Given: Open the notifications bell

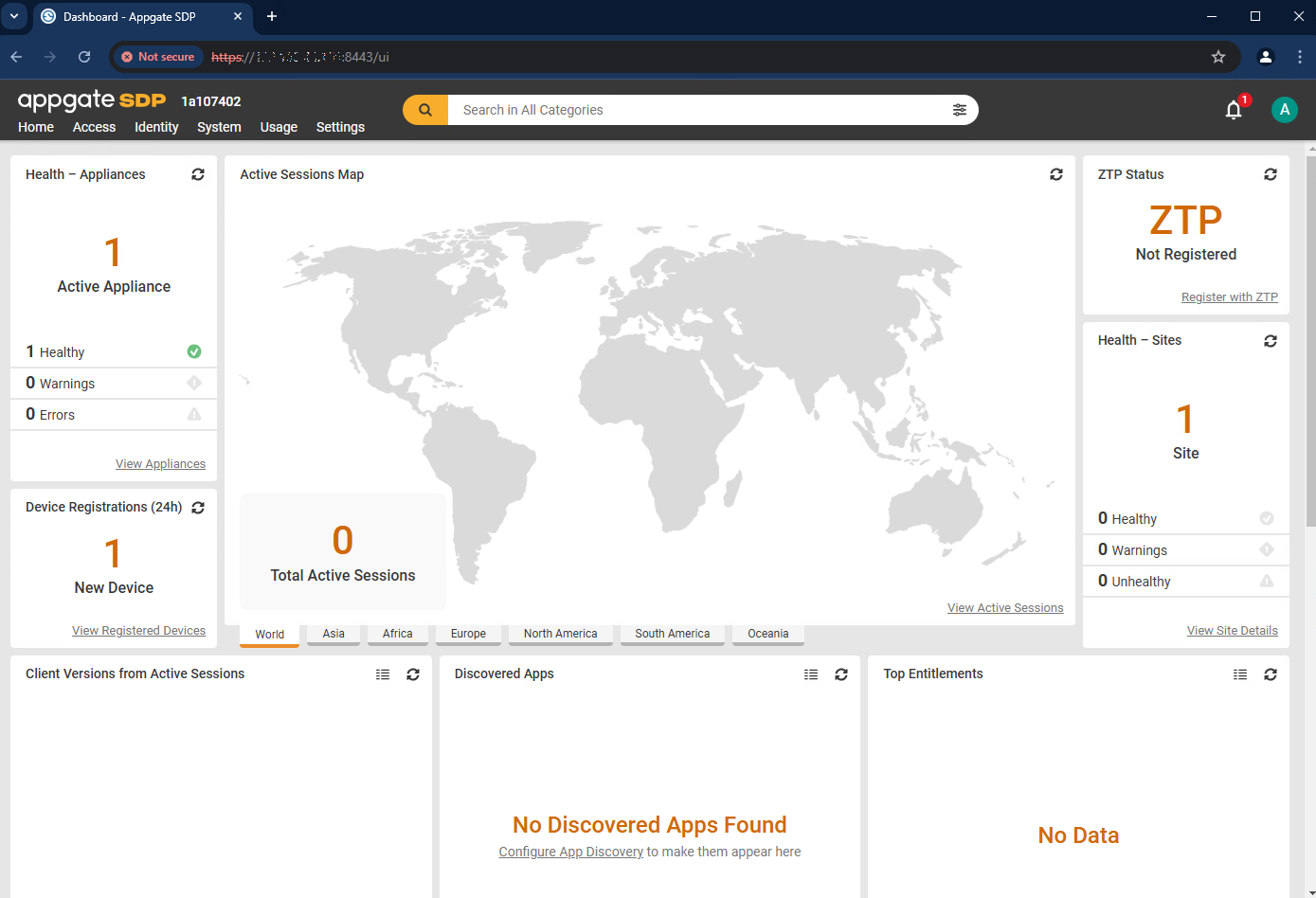Looking at the screenshot, I should (x=1234, y=110).
